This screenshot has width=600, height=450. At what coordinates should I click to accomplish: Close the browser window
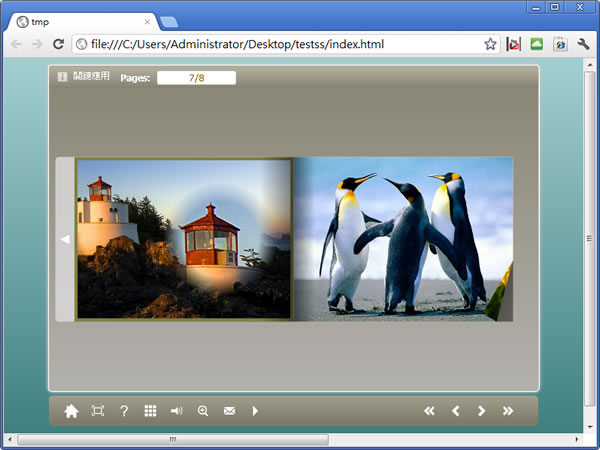pyautogui.click(x=580, y=7)
